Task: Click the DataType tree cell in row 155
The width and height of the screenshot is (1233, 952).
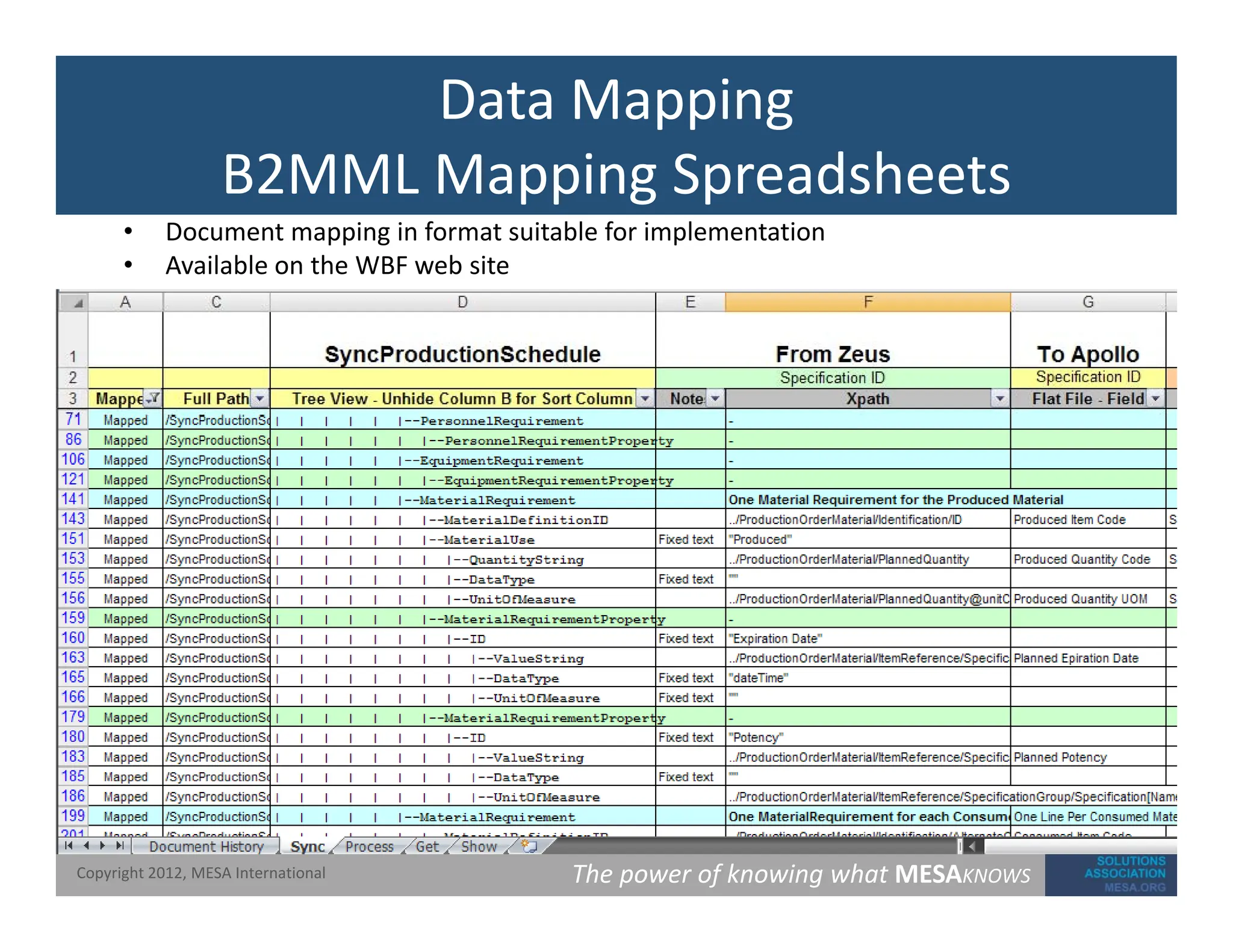Action: (x=462, y=579)
